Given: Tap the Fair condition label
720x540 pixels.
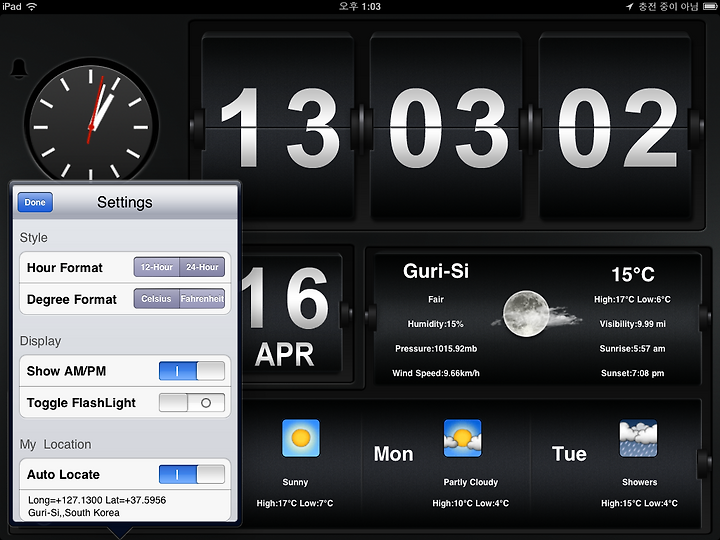Looking at the screenshot, I should click(x=436, y=299).
